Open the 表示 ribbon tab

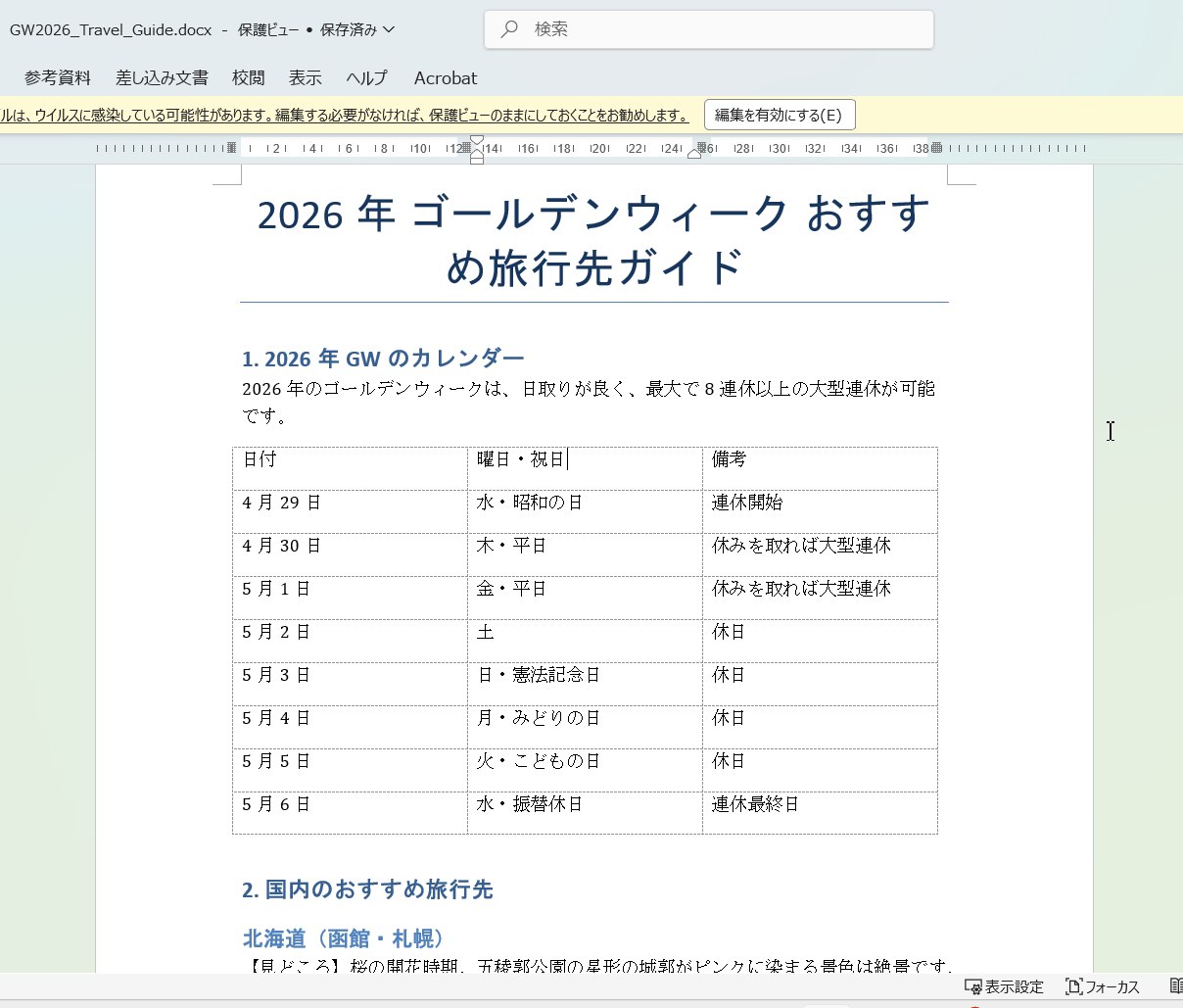pyautogui.click(x=305, y=77)
